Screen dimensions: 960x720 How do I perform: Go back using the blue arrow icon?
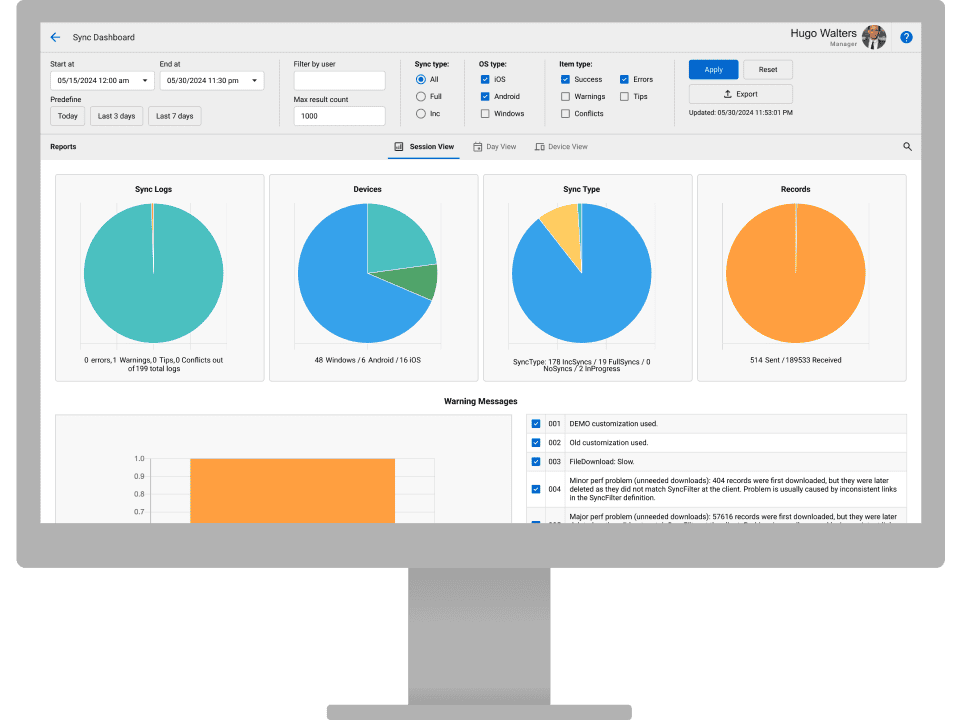coord(55,37)
